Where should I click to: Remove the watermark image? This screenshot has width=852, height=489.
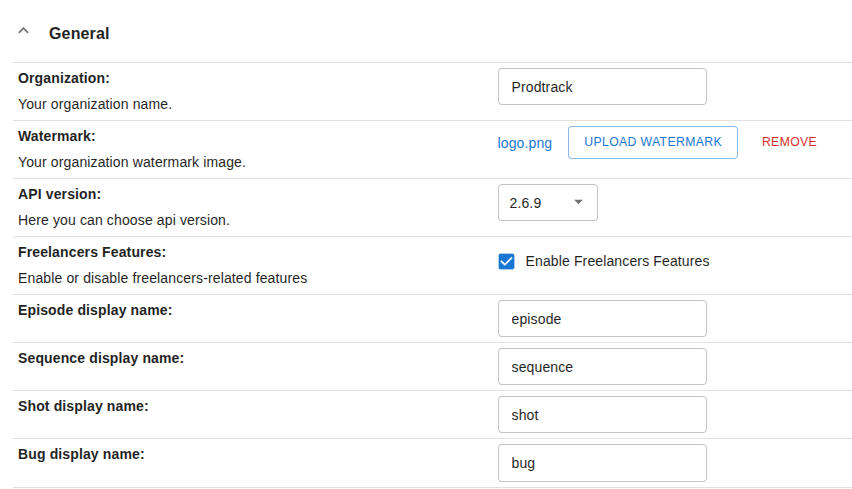[x=789, y=142]
